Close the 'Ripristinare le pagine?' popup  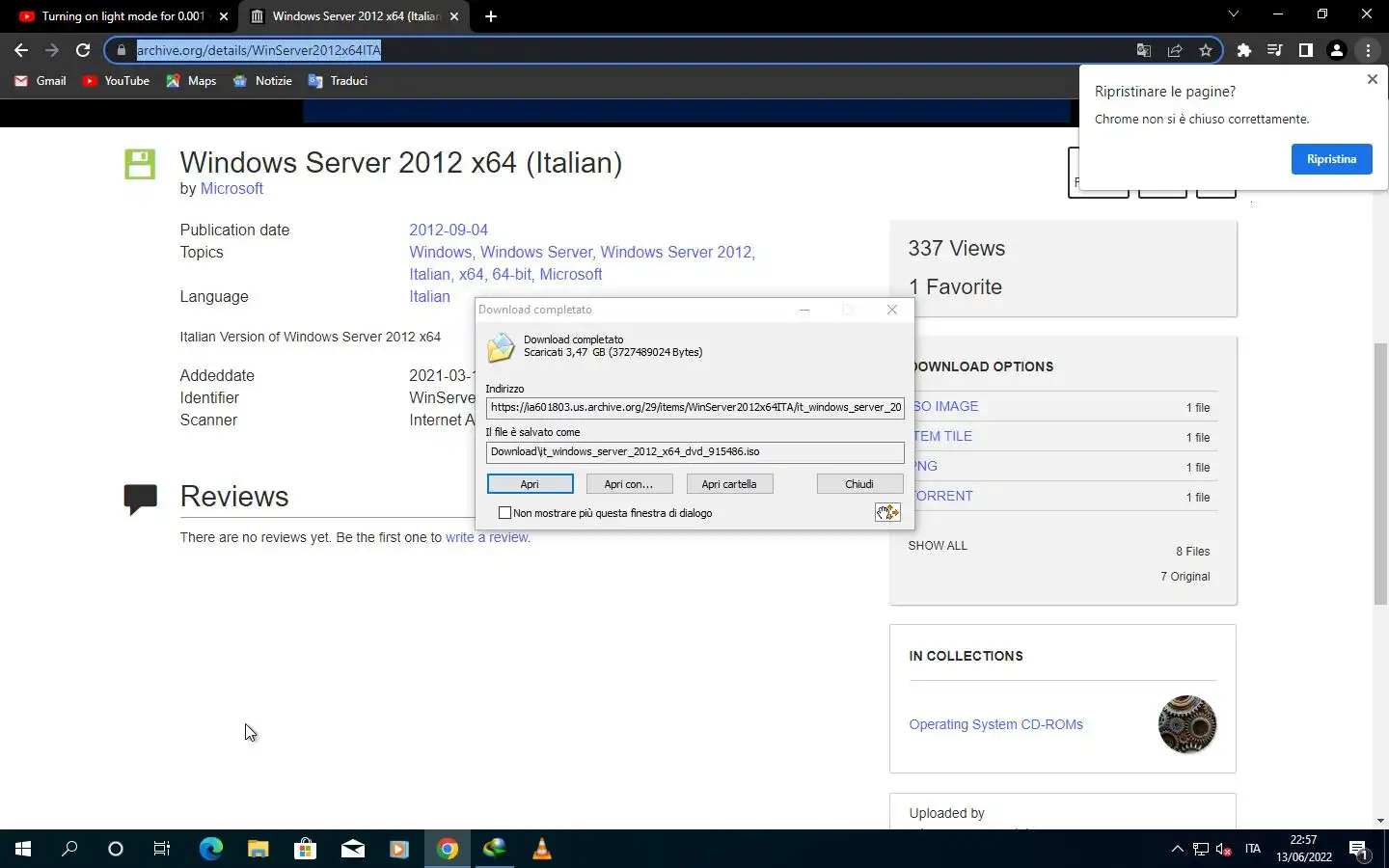(1373, 79)
